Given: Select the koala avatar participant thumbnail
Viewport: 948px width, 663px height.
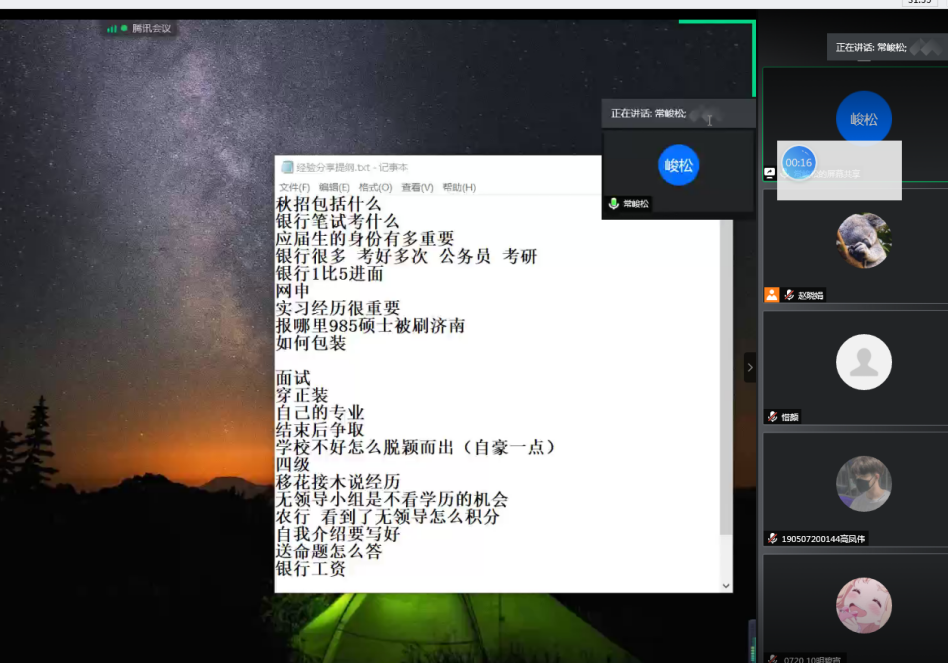Looking at the screenshot, I should tap(863, 240).
